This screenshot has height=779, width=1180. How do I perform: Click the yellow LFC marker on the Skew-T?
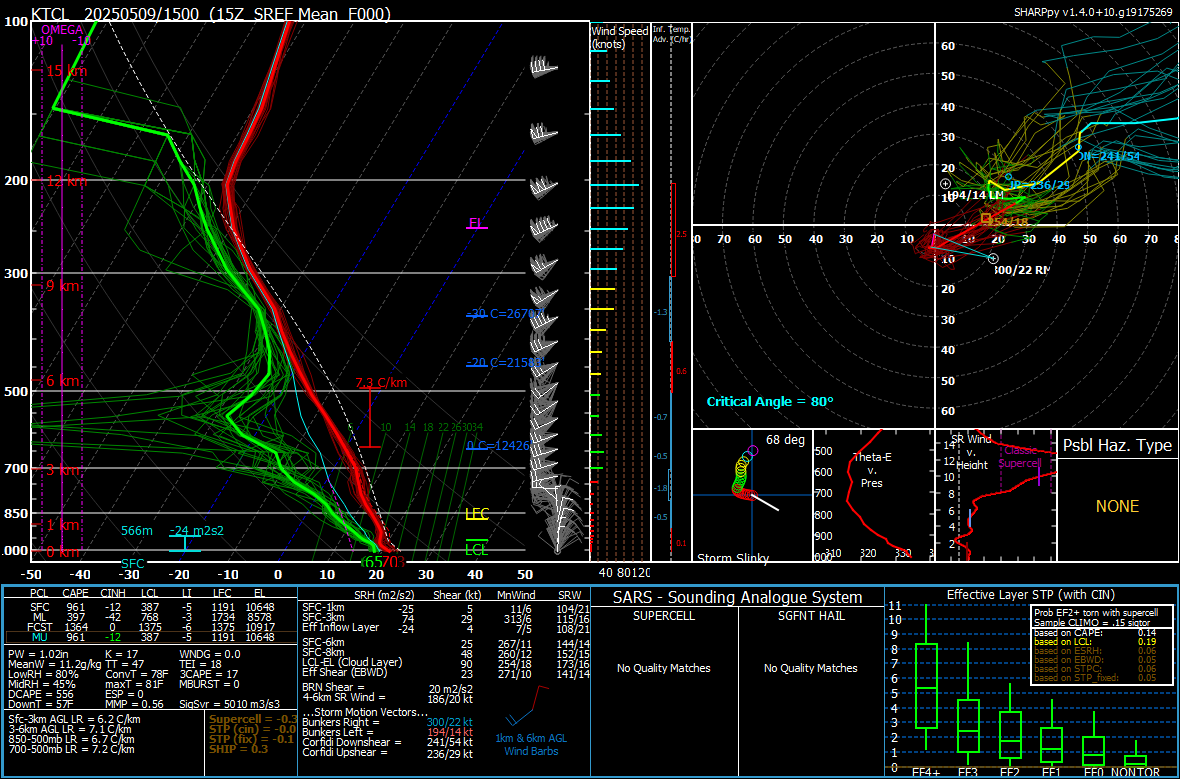(x=477, y=514)
